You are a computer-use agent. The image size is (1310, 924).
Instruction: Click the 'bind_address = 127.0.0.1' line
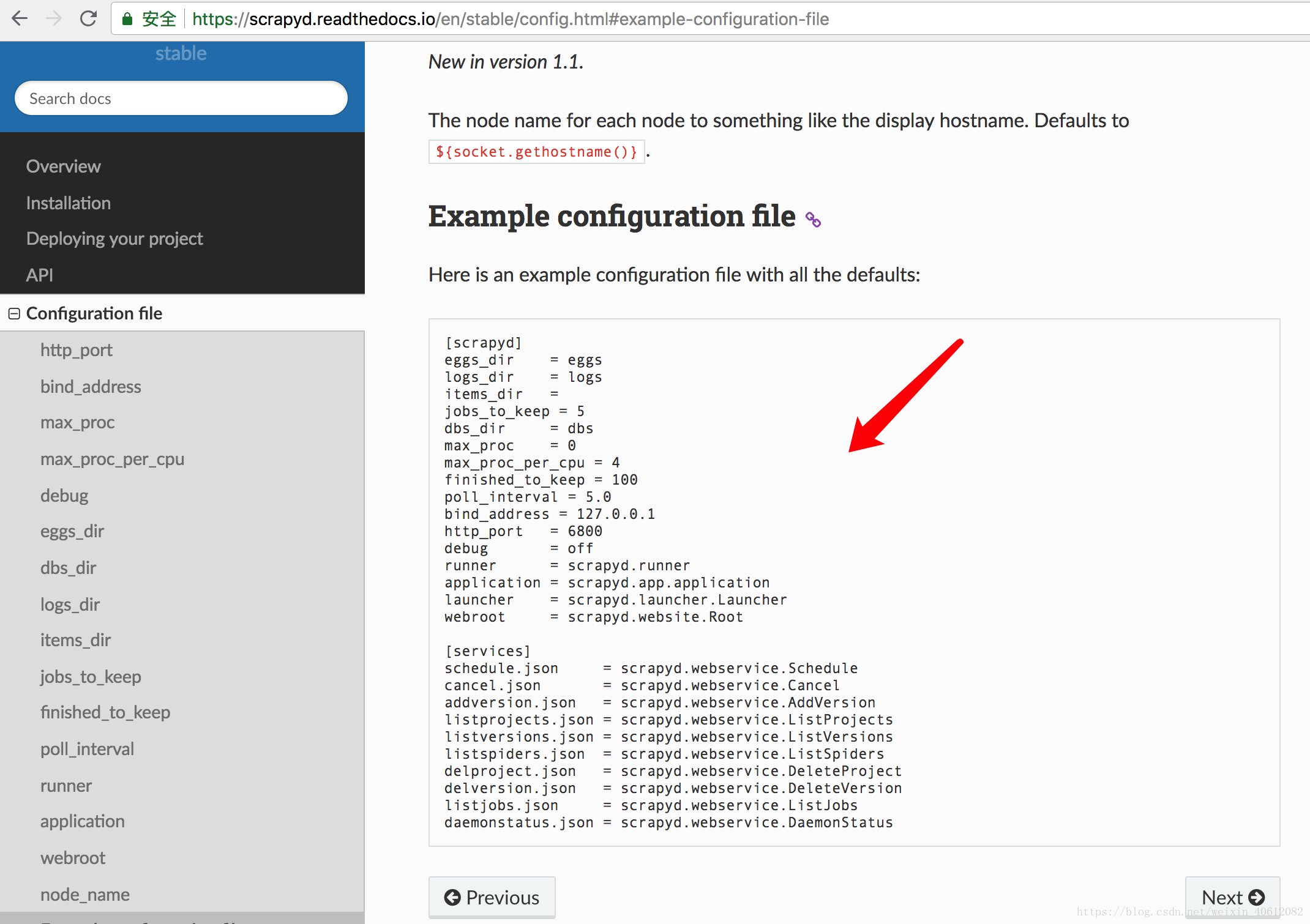tap(550, 514)
